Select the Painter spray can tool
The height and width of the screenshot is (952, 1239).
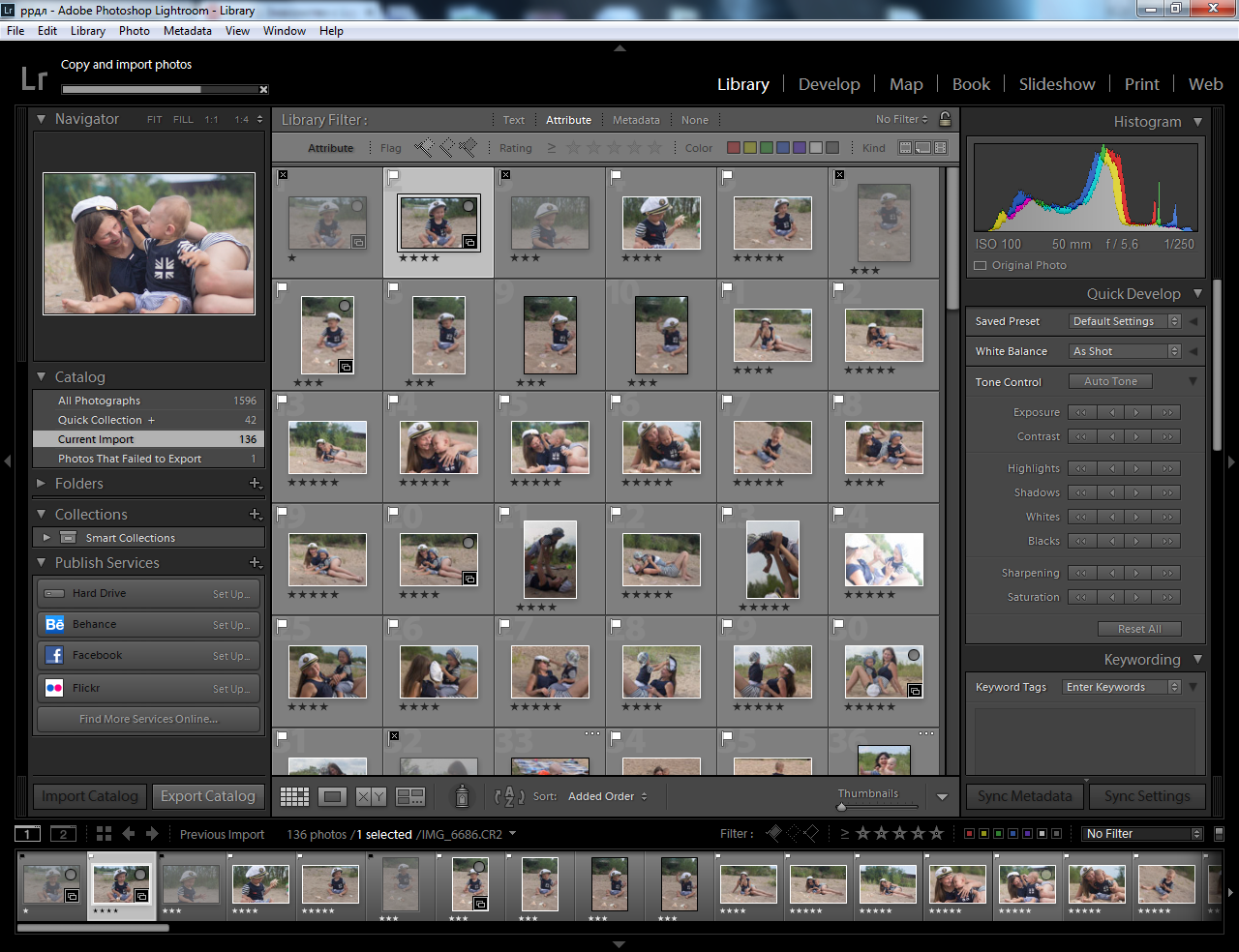click(x=462, y=796)
